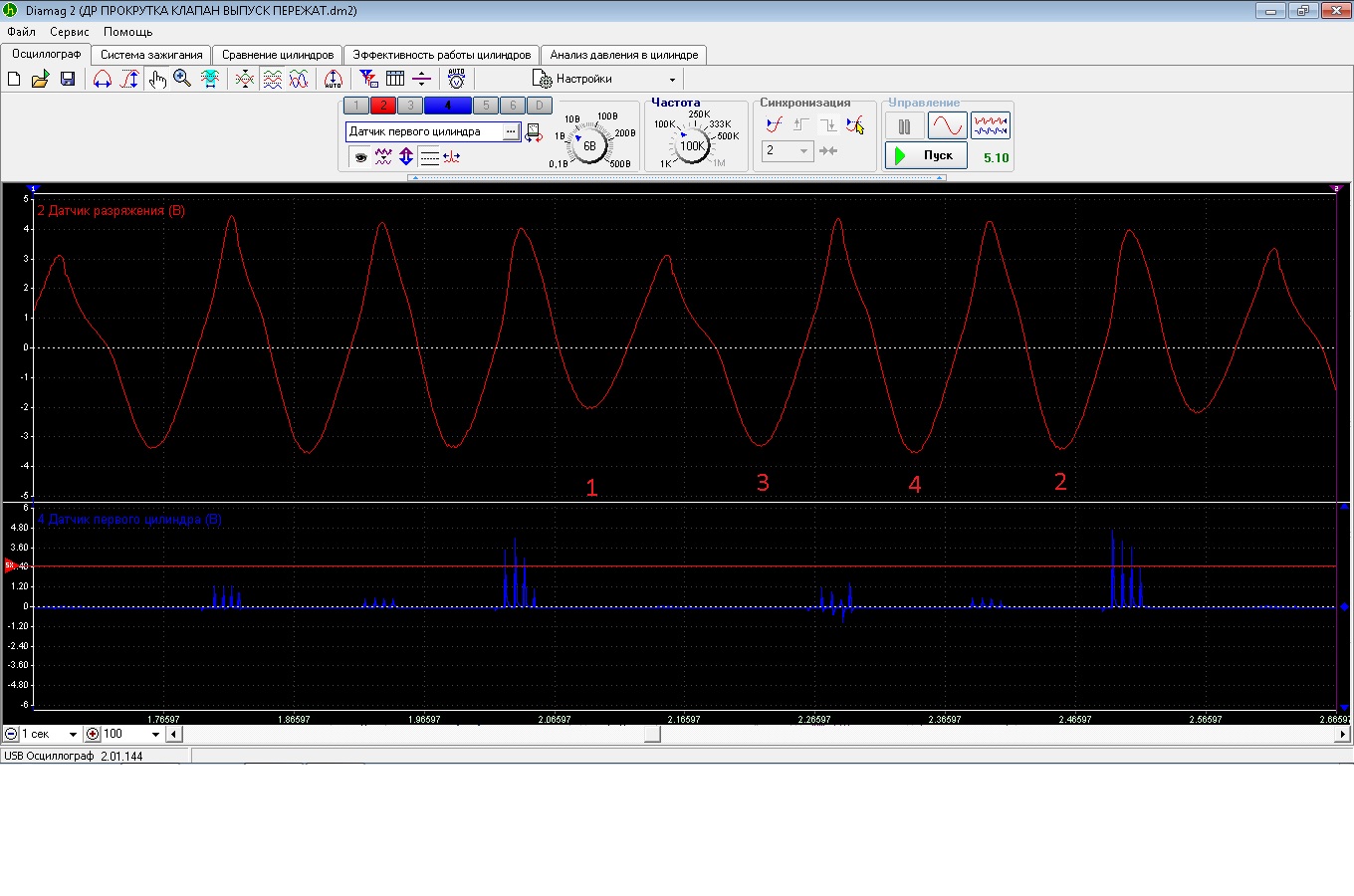Select the blue channel 4 button
1354x896 pixels.
click(x=448, y=106)
